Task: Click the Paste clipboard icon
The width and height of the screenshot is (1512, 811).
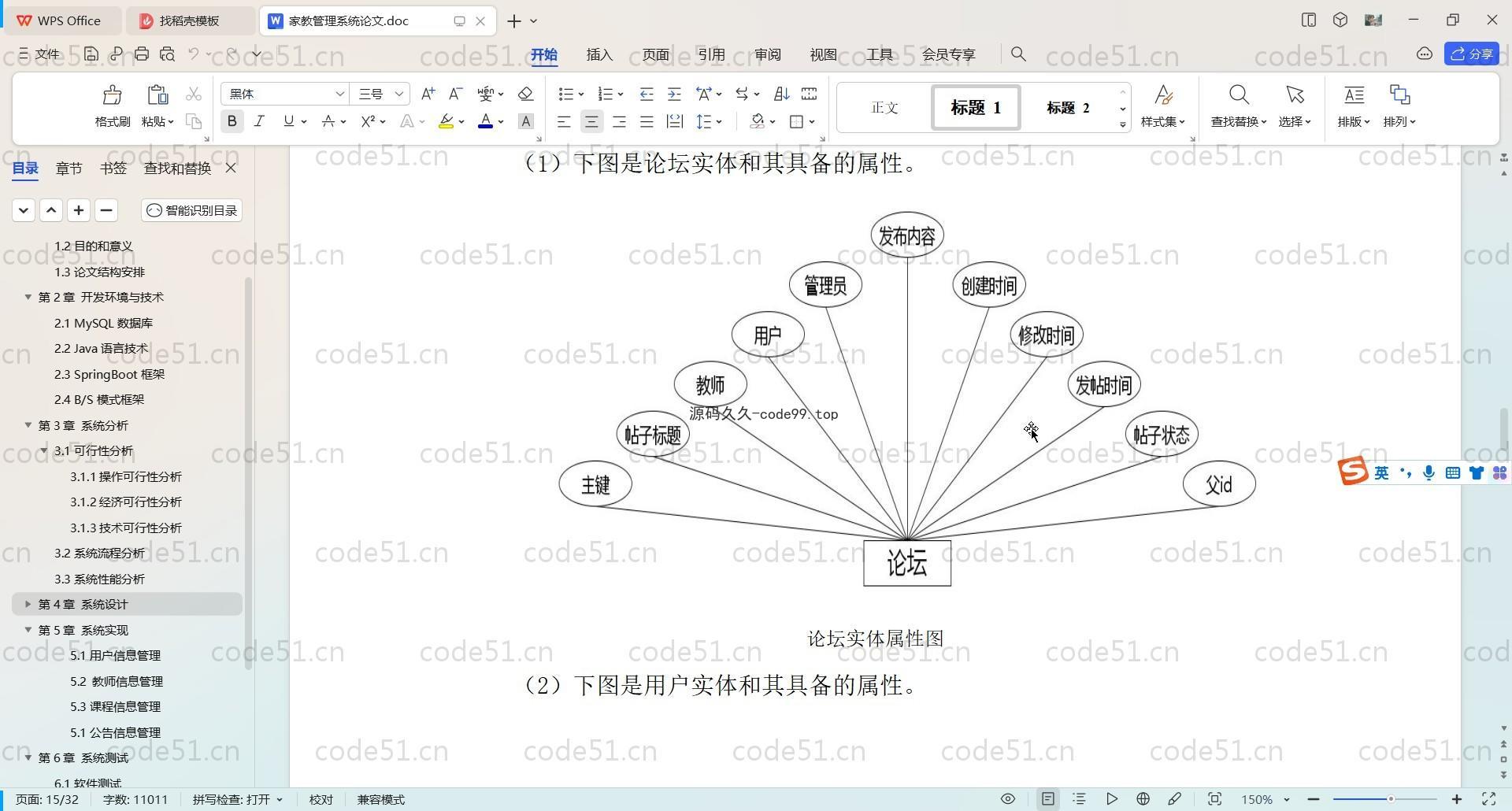Action: coord(157,95)
